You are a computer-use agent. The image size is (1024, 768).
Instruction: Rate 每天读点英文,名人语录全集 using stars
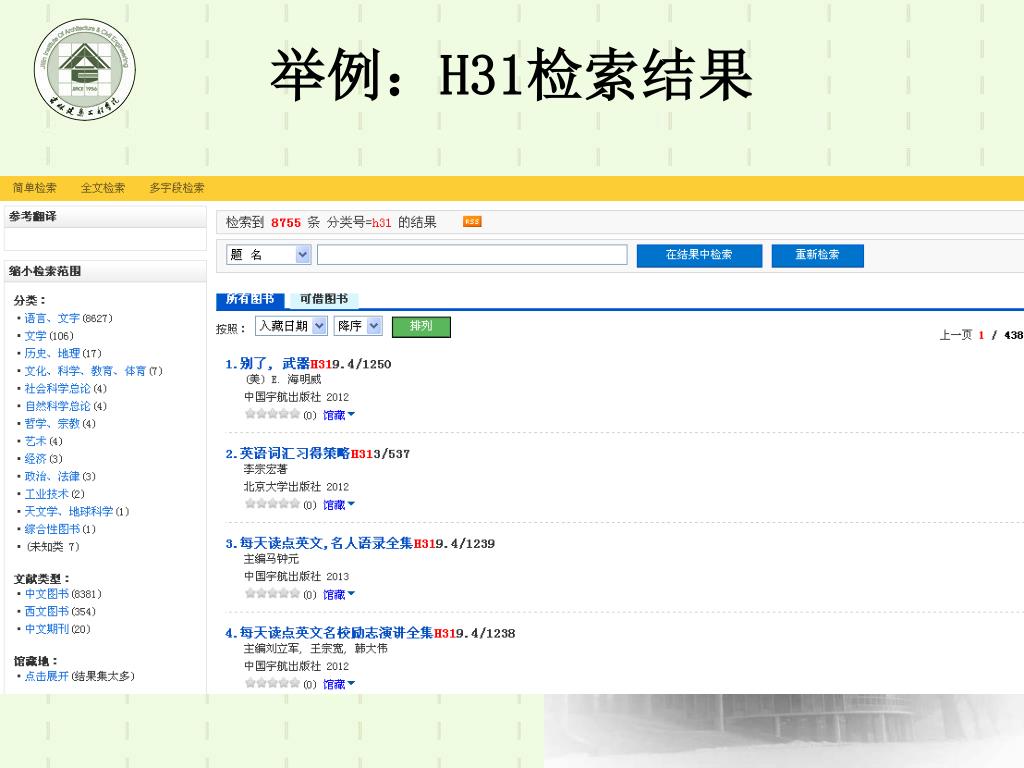point(272,594)
